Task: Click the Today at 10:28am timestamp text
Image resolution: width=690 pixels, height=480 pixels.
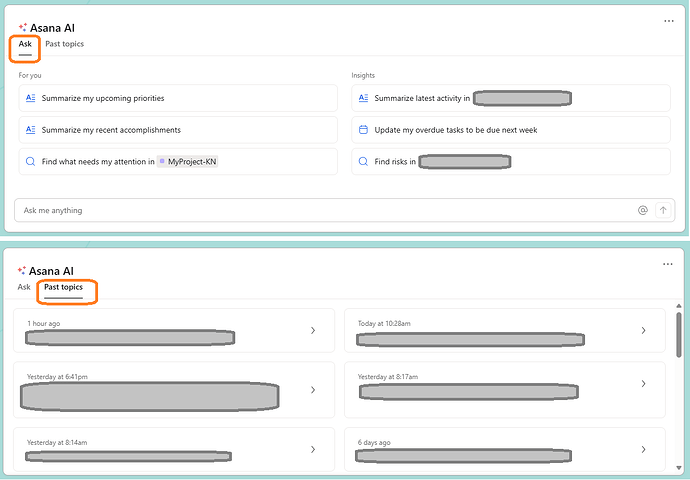Action: click(384, 323)
